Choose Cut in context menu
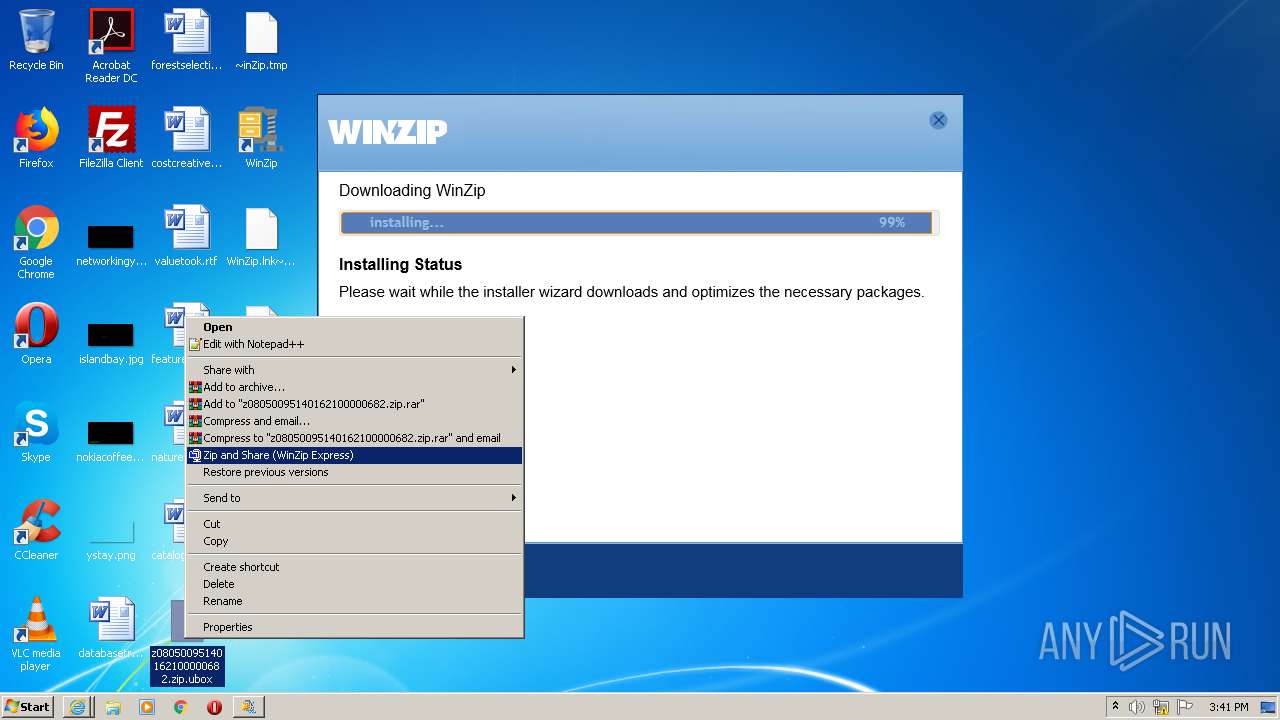Screen dimensions: 1280x720 pos(355,524)
